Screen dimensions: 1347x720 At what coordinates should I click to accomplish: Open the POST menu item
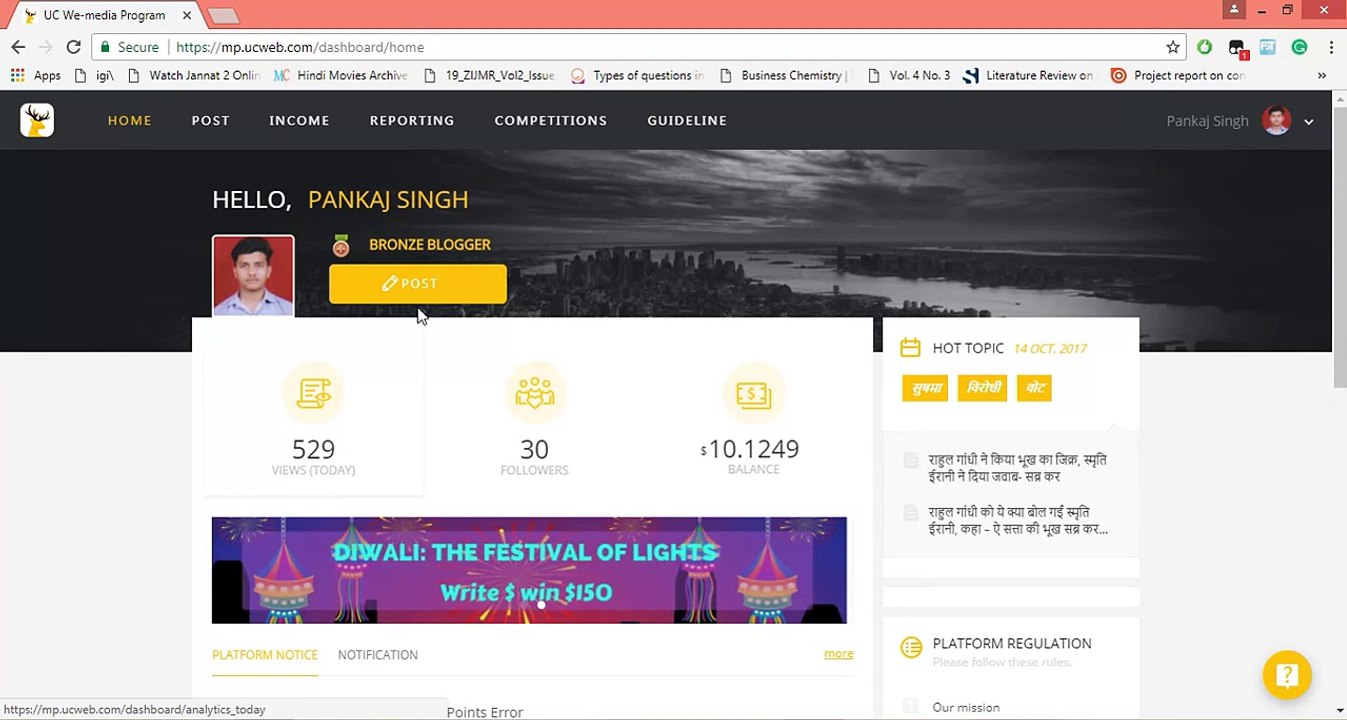211,121
